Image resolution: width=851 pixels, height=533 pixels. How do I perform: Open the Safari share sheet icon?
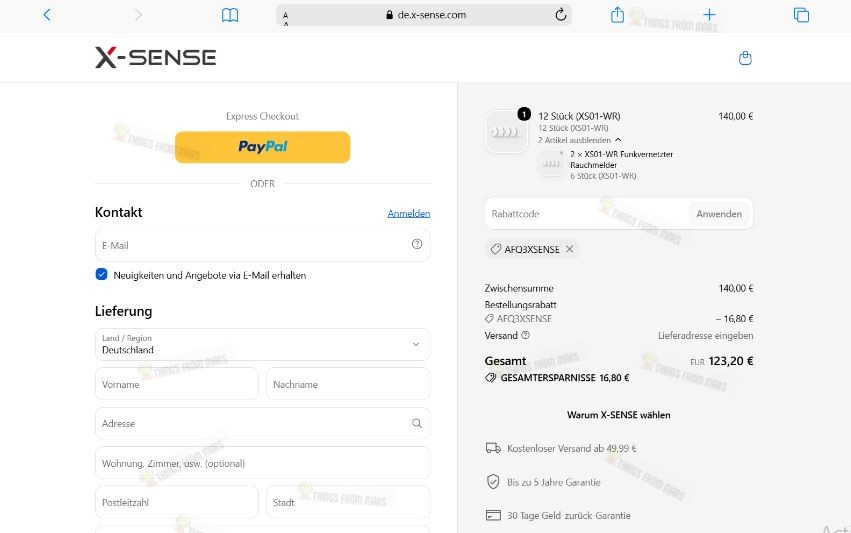pos(617,15)
